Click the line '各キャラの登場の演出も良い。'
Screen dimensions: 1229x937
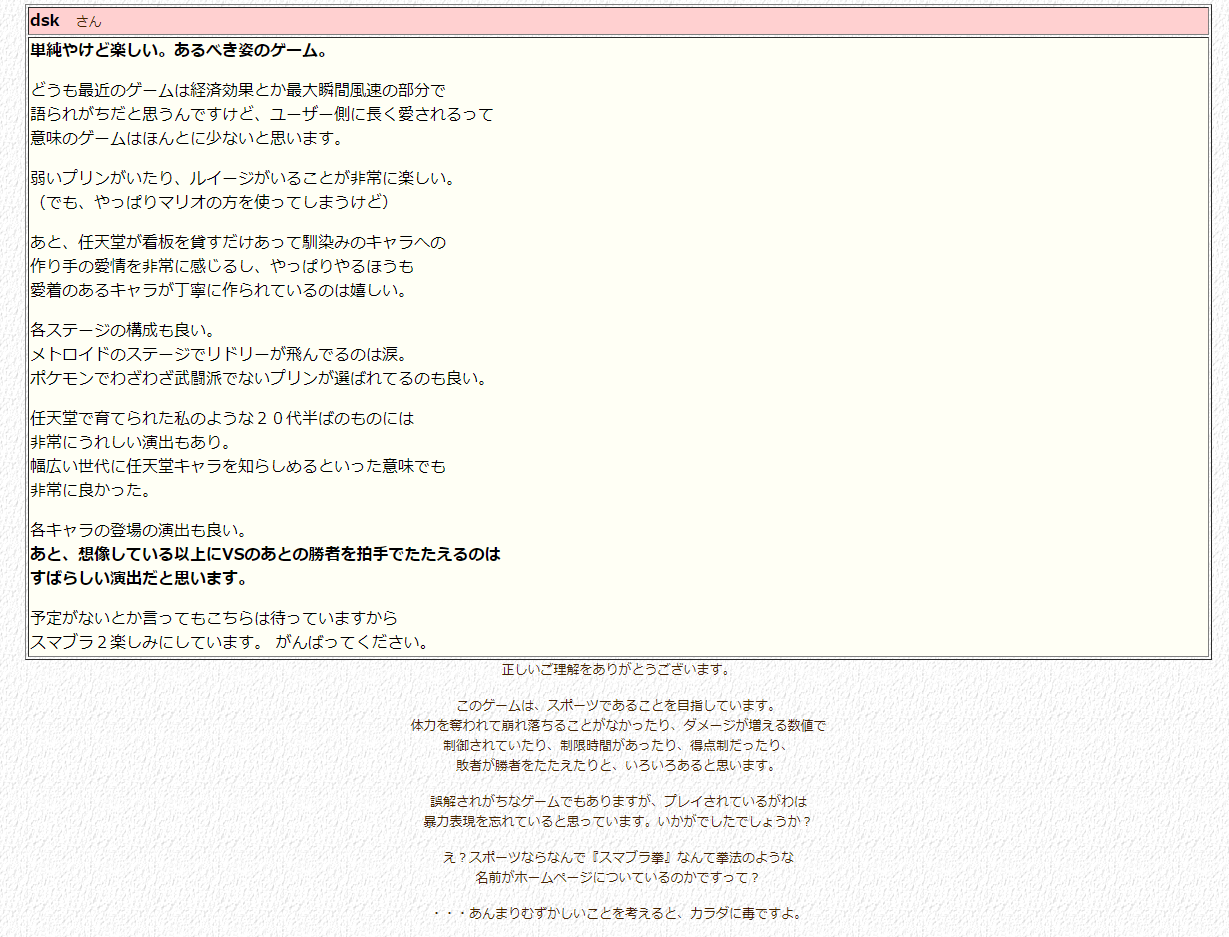[x=139, y=530]
